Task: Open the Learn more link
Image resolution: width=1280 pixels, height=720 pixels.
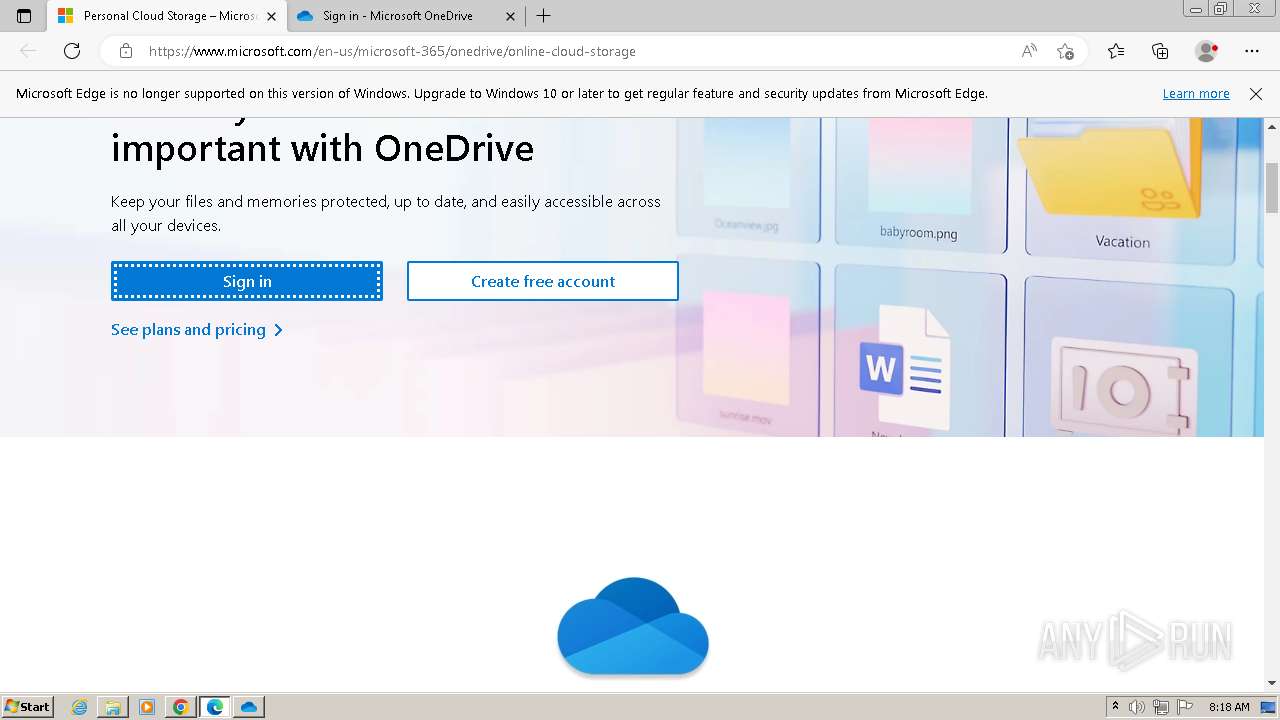Action: point(1196,93)
